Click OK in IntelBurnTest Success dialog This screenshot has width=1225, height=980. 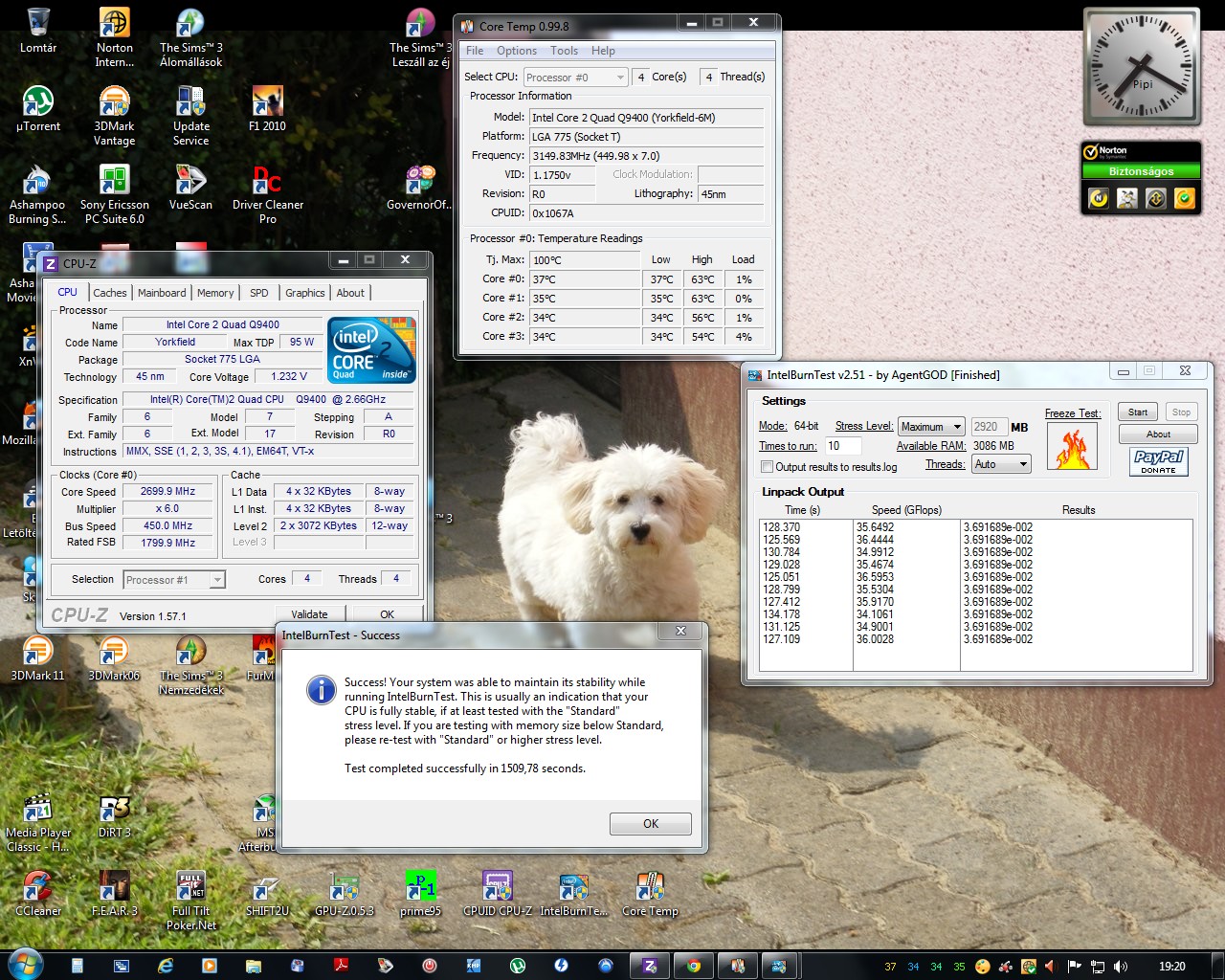click(651, 824)
